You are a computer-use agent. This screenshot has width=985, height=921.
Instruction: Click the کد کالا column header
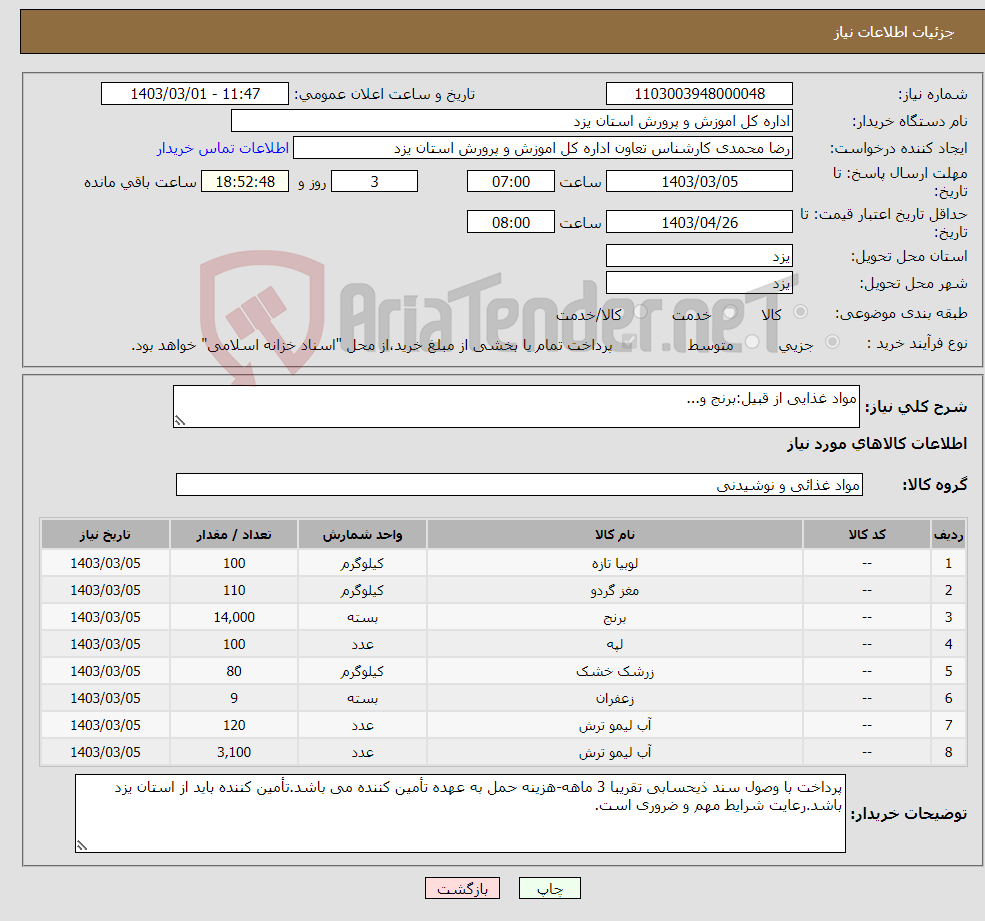click(867, 534)
